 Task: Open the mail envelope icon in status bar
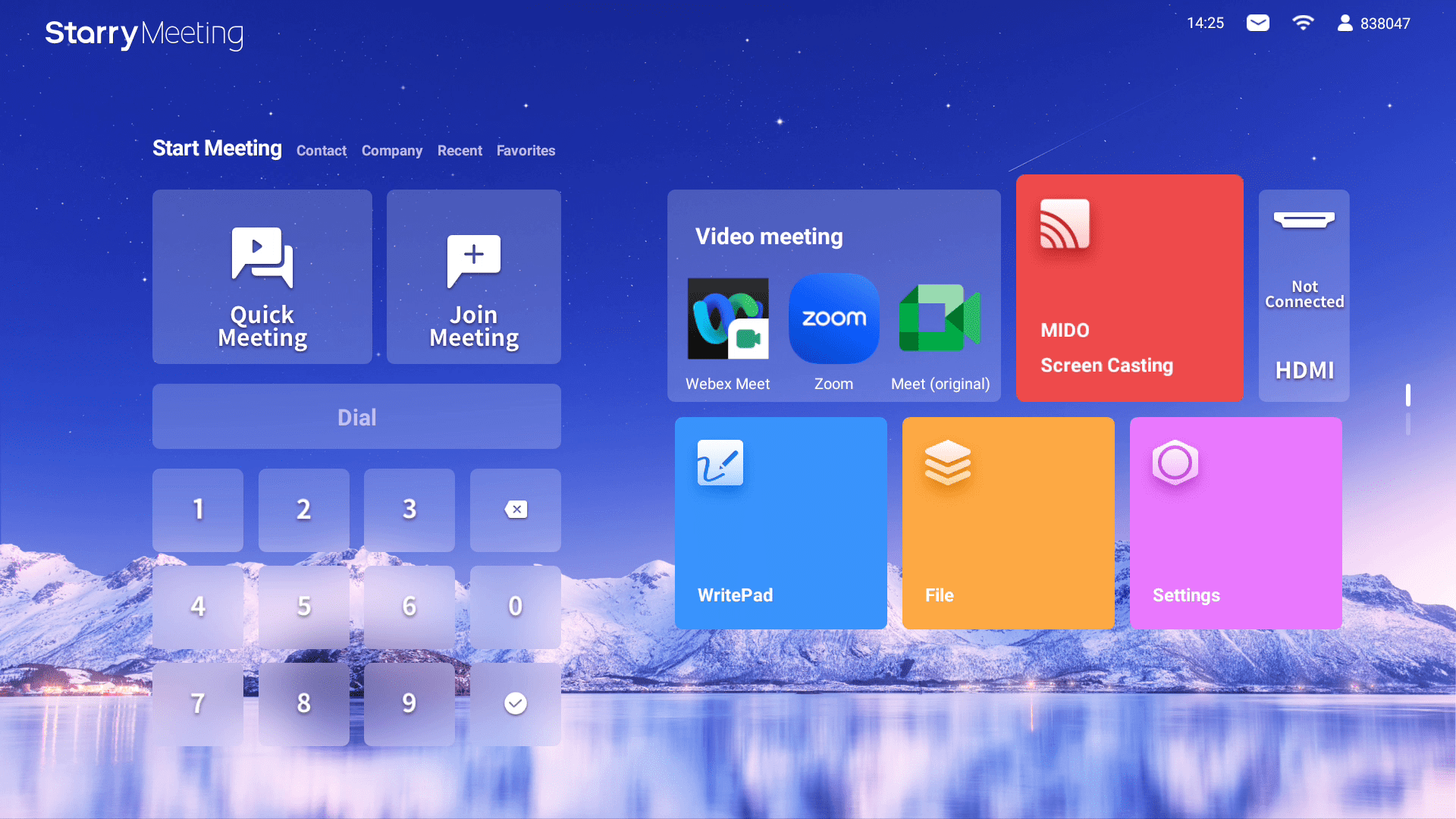[1258, 23]
